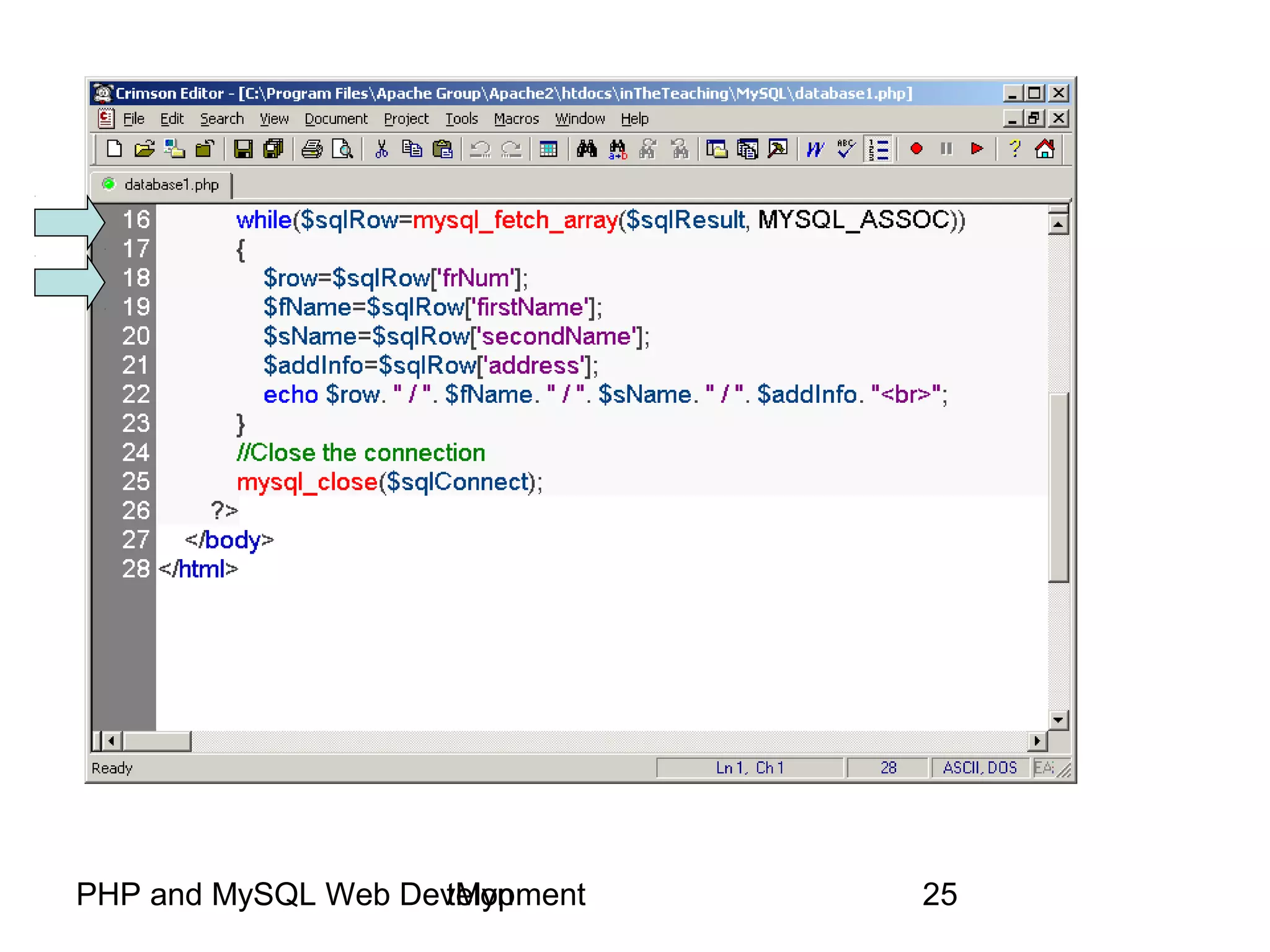This screenshot has width=1270, height=952.
Task: Click the horizontal scrollbar thumb
Action: click(157, 741)
